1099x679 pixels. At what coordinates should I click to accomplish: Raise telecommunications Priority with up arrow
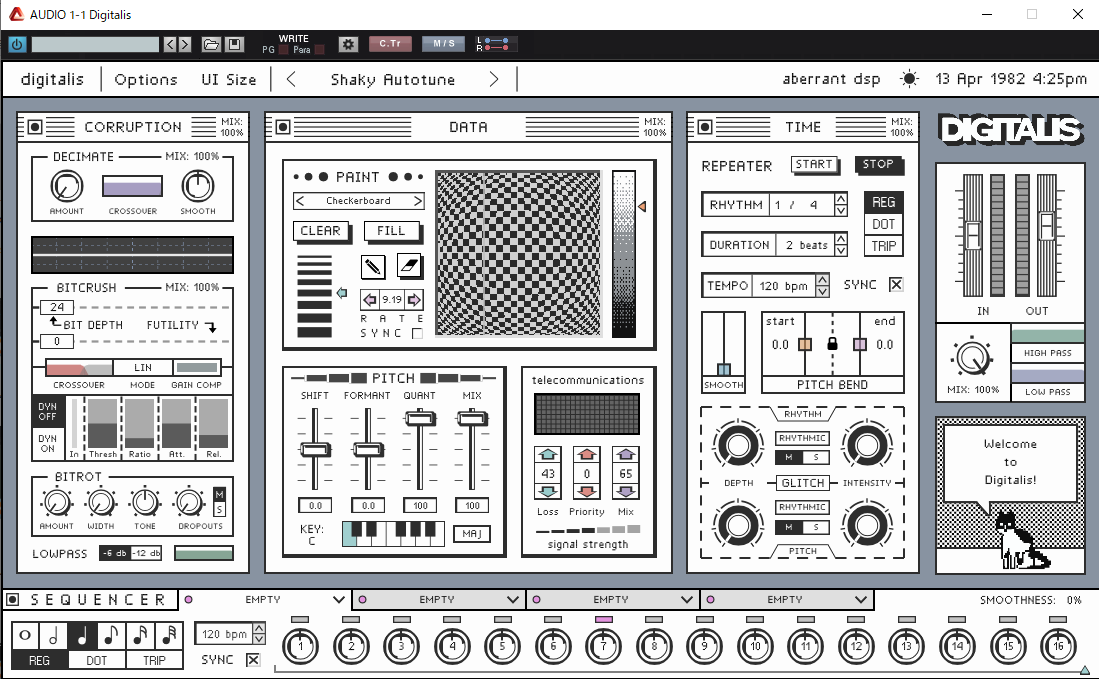tap(587, 454)
